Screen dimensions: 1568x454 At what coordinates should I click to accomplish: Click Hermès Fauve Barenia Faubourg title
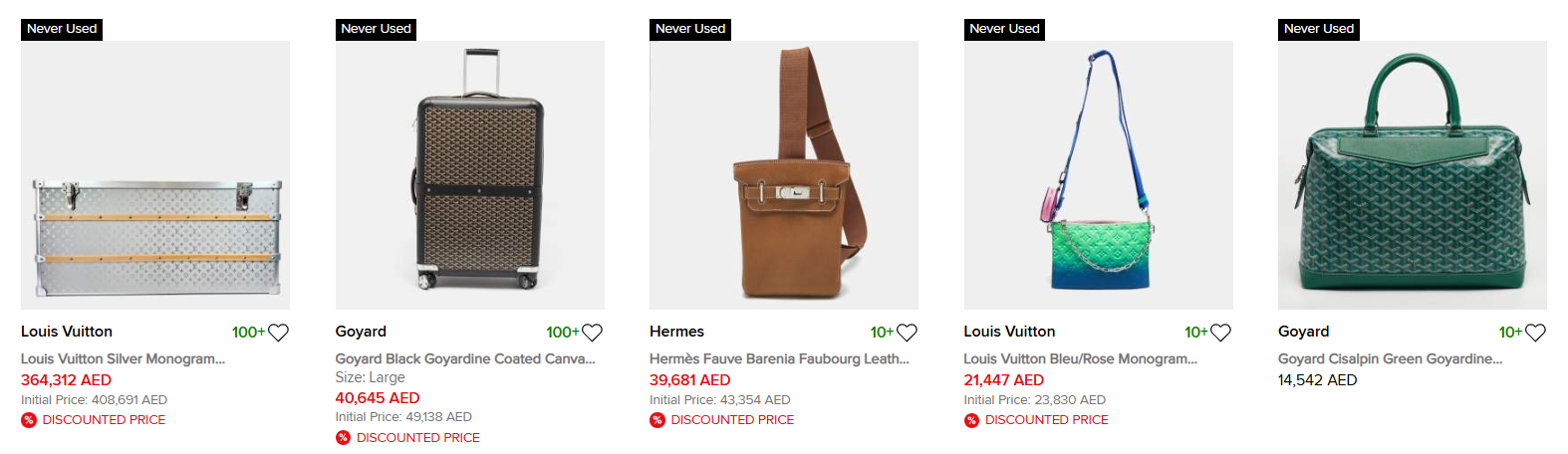pyautogui.click(x=779, y=358)
